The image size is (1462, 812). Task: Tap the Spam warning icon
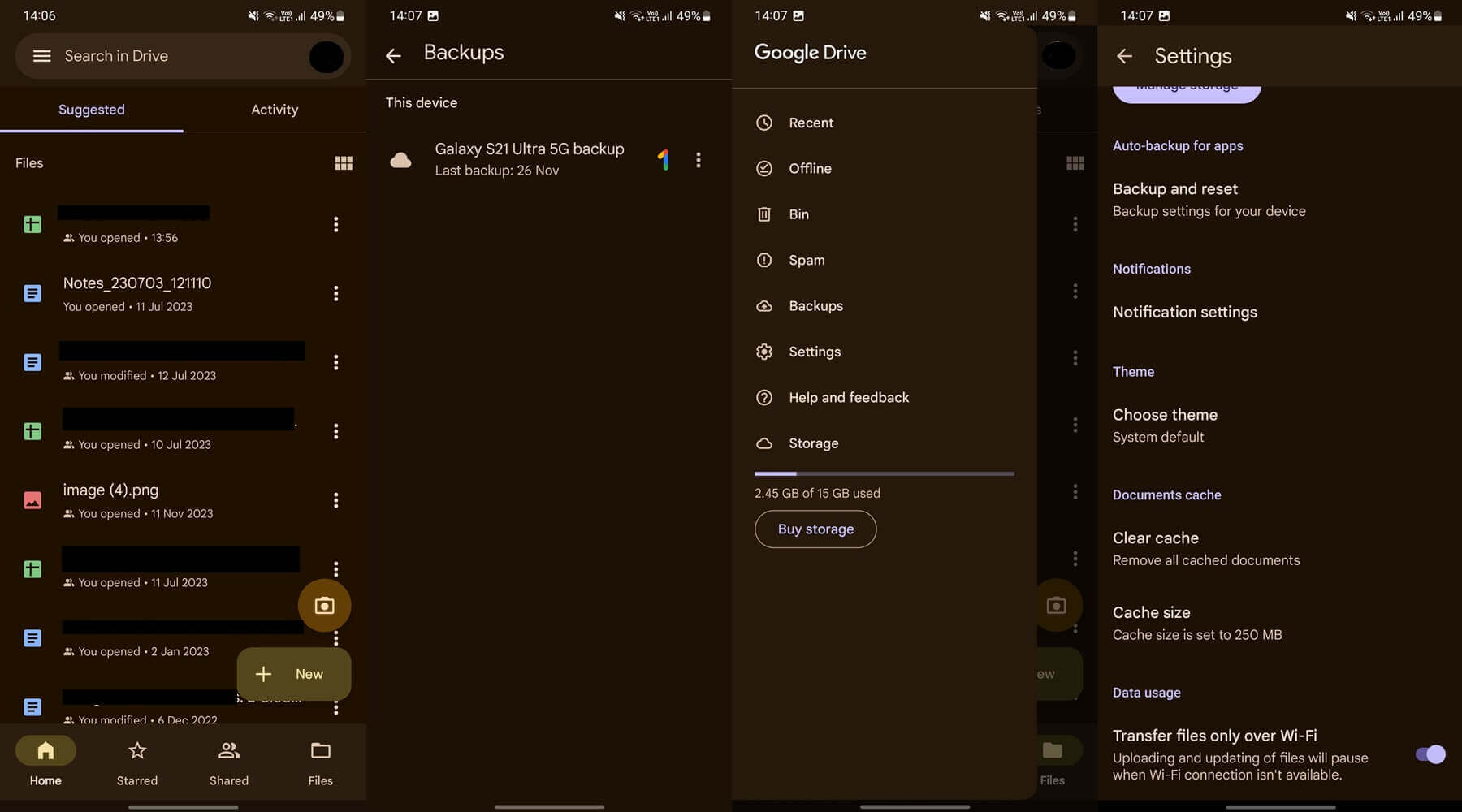pyautogui.click(x=764, y=260)
